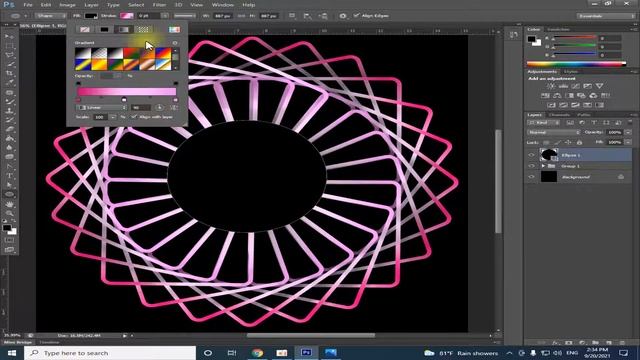Click the path alignment icon in the options bar

tap(307, 16)
